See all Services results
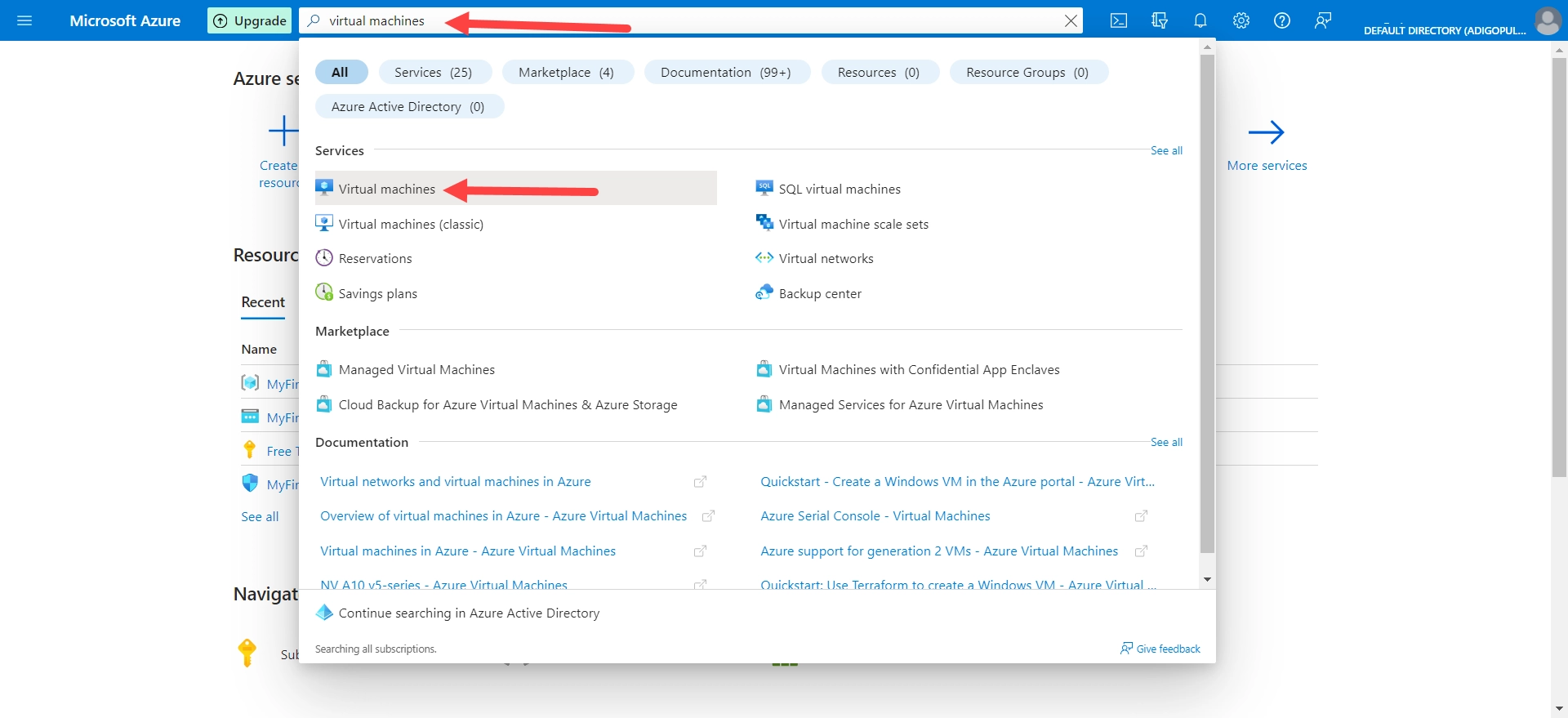This screenshot has height=718, width=1568. [1166, 150]
